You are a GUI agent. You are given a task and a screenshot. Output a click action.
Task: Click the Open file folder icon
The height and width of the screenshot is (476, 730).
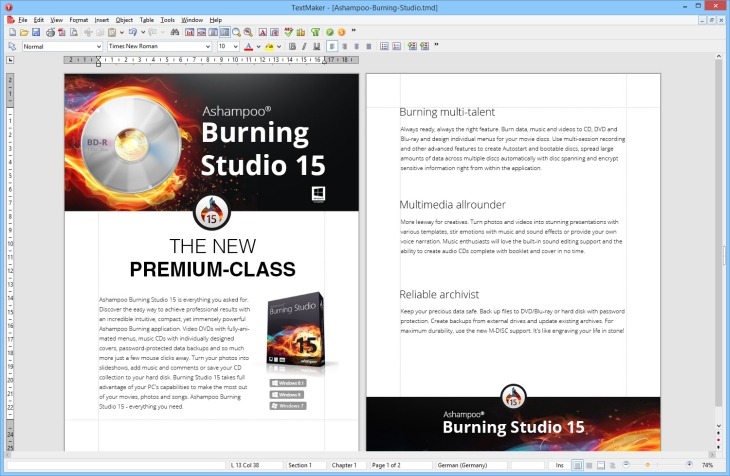coord(24,32)
